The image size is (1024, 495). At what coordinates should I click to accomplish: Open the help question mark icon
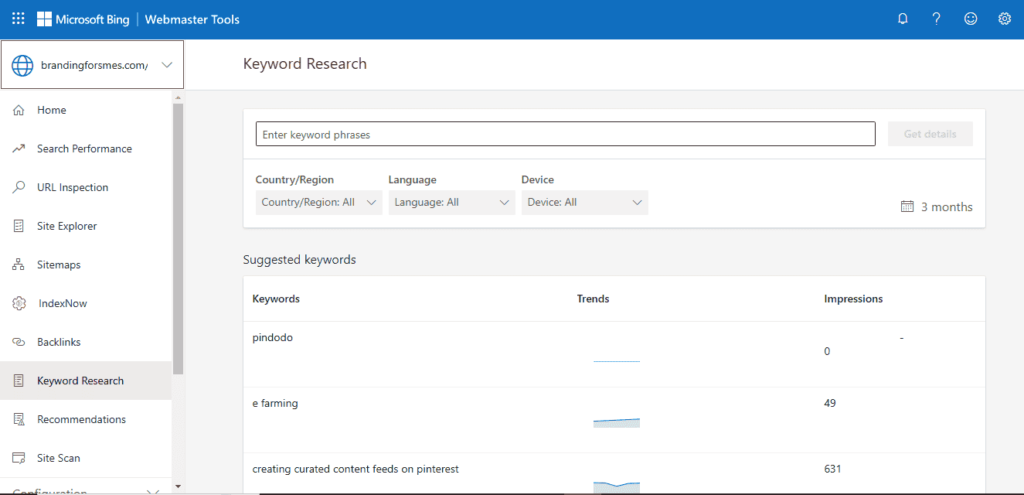pyautogui.click(x=936, y=19)
